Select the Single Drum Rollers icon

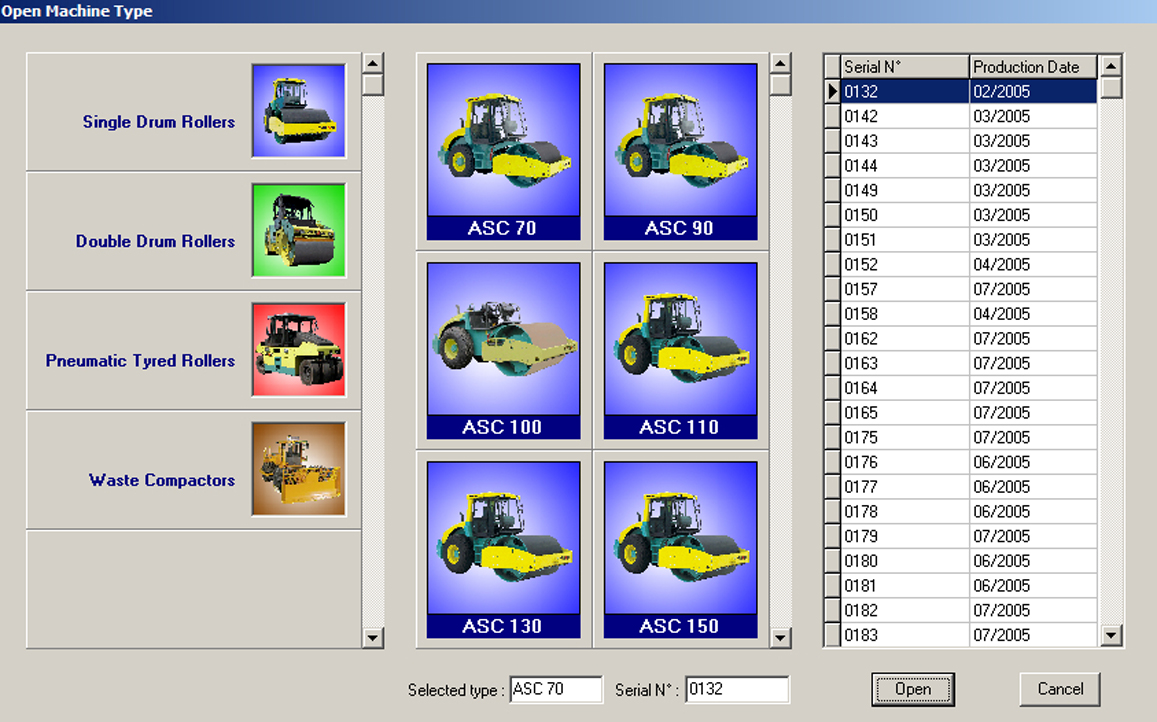click(x=298, y=111)
